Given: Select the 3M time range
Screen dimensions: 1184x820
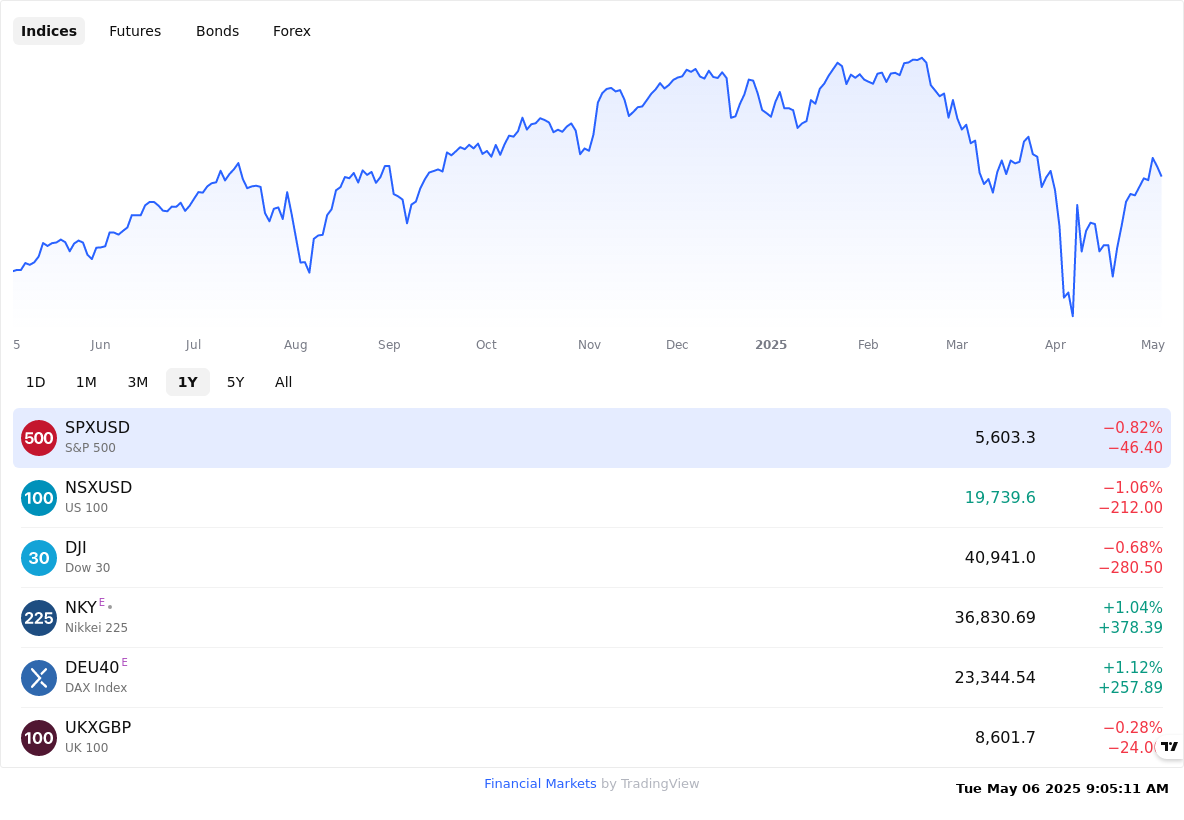Looking at the screenshot, I should (137, 382).
